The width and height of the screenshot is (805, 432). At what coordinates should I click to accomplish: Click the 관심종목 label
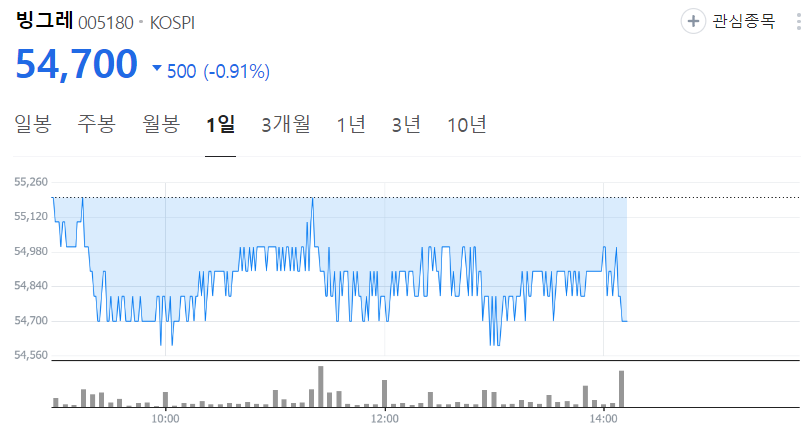743,21
